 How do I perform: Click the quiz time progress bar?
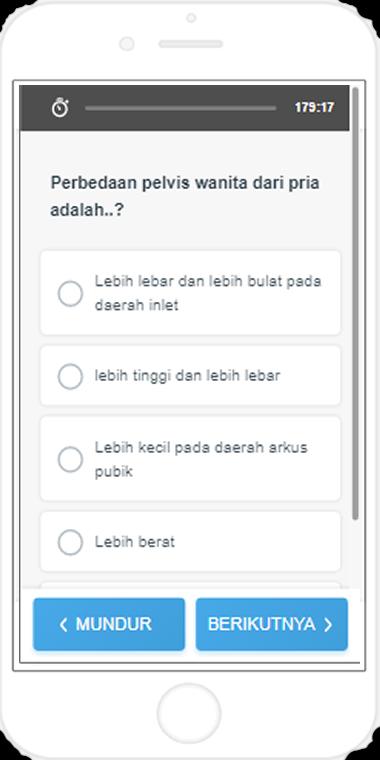click(x=181, y=108)
